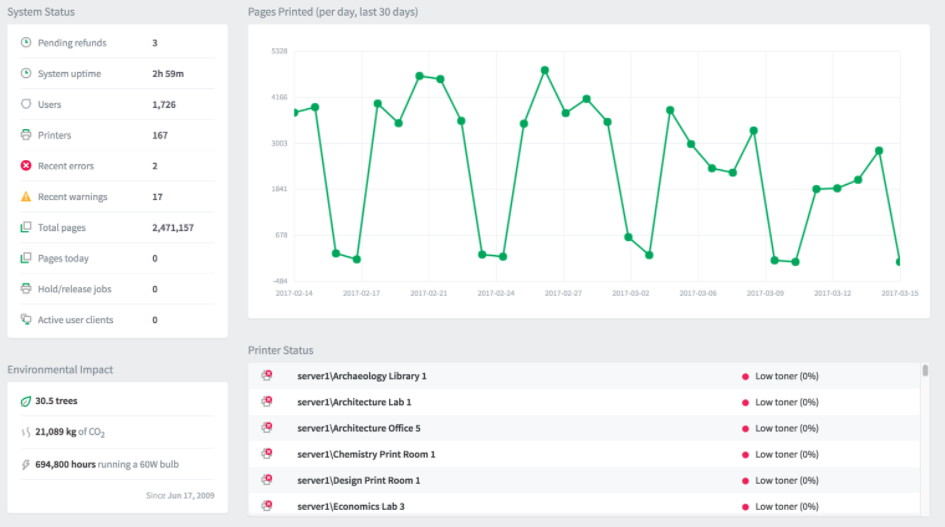Image resolution: width=945 pixels, height=527 pixels.
Task: Click the 21,089 kg of CO2 text
Action: (70, 432)
